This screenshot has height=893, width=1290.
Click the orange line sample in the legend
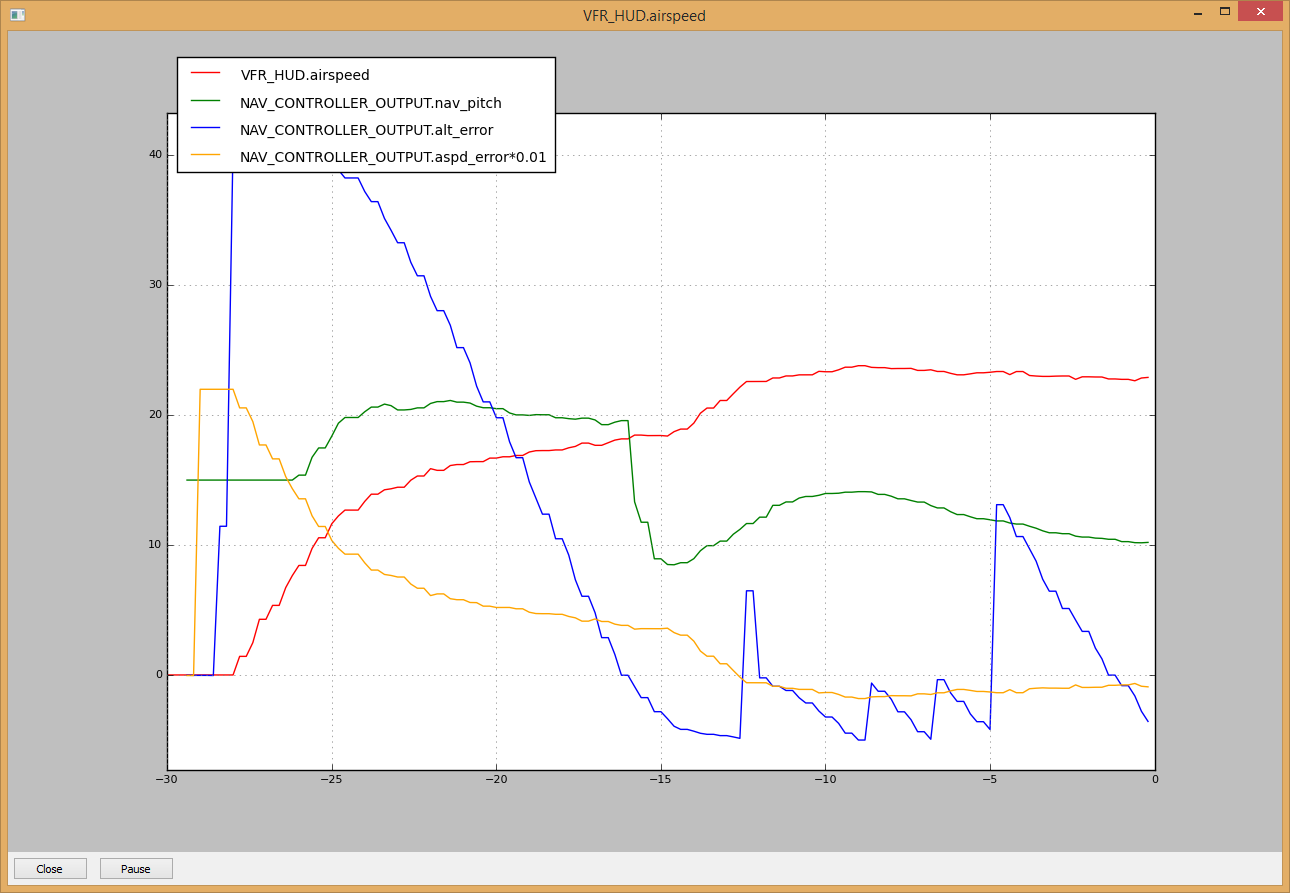[205, 155]
